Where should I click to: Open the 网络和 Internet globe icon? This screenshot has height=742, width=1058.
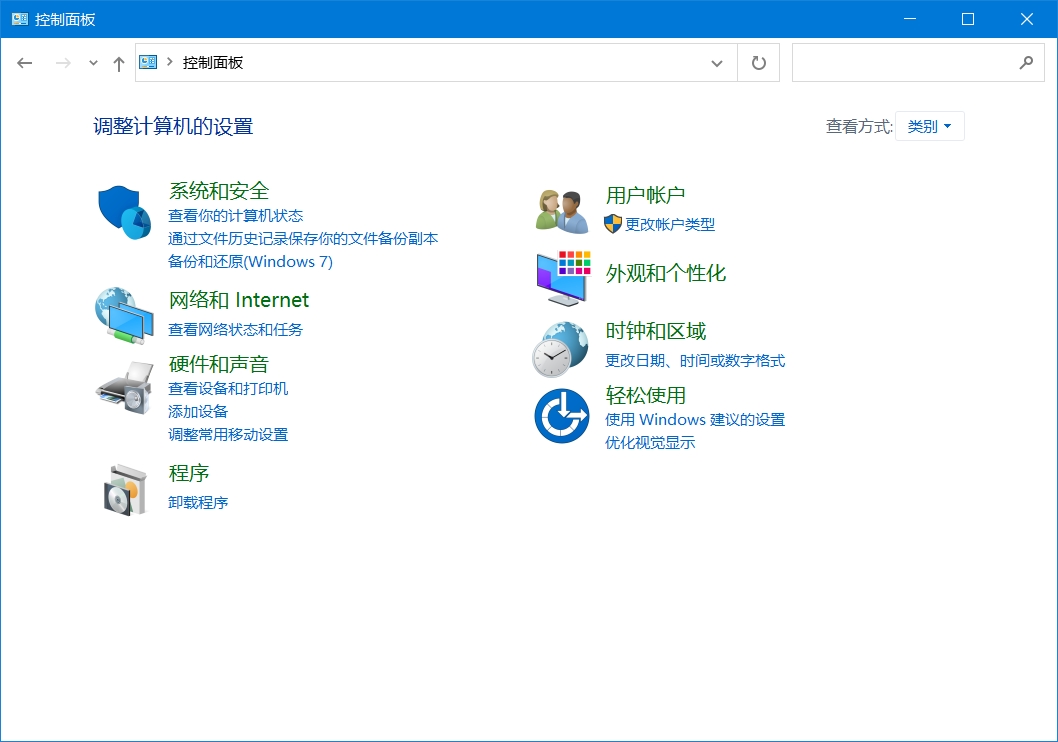coord(125,316)
